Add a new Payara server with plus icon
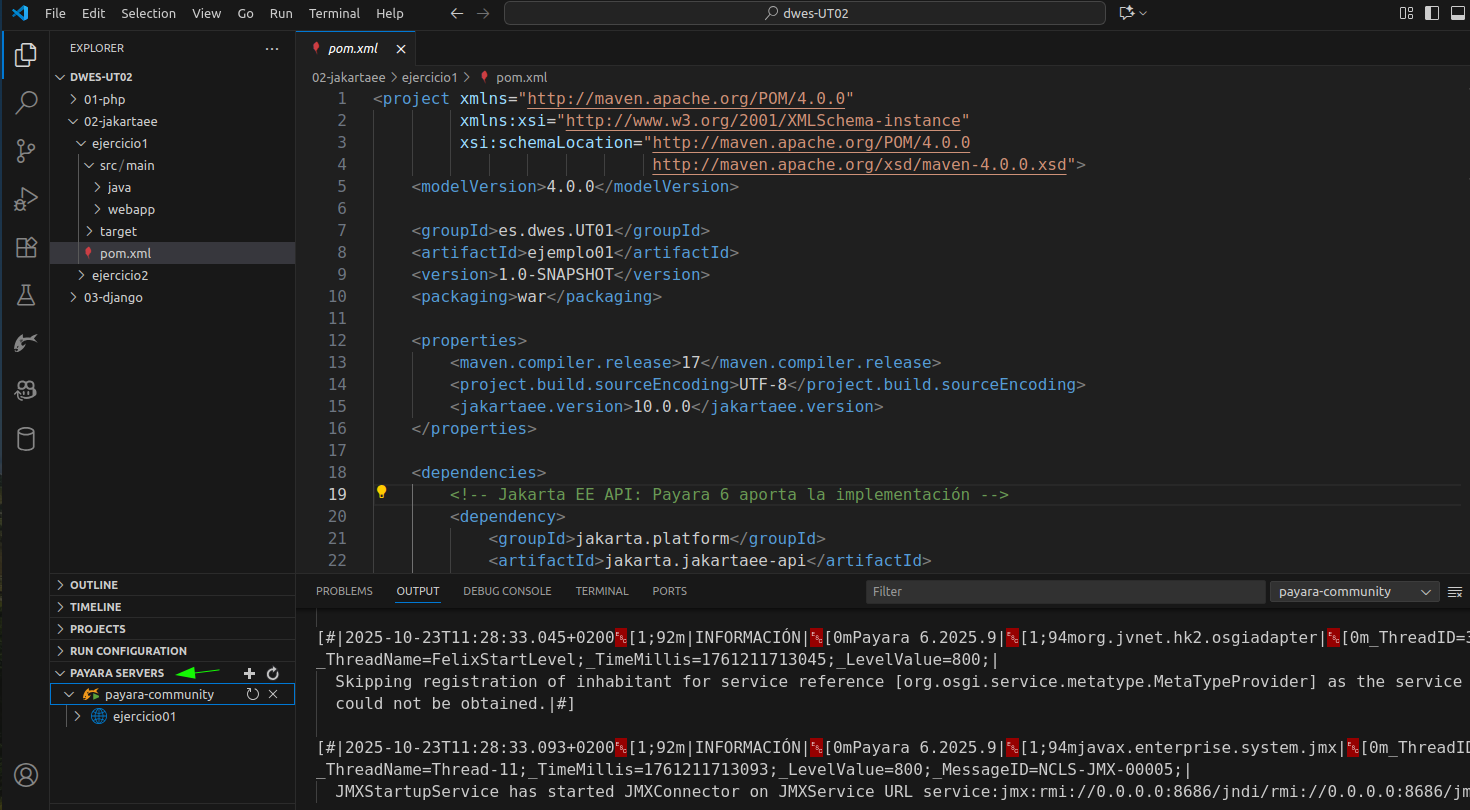 250,674
